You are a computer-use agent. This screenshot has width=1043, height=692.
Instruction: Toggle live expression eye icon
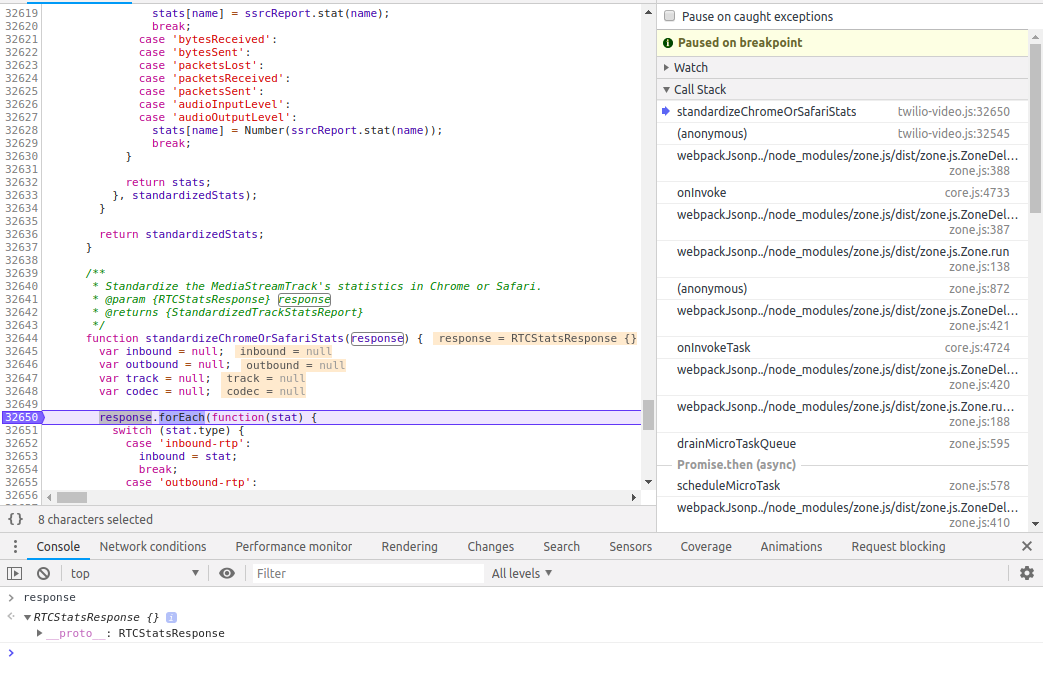[227, 574]
